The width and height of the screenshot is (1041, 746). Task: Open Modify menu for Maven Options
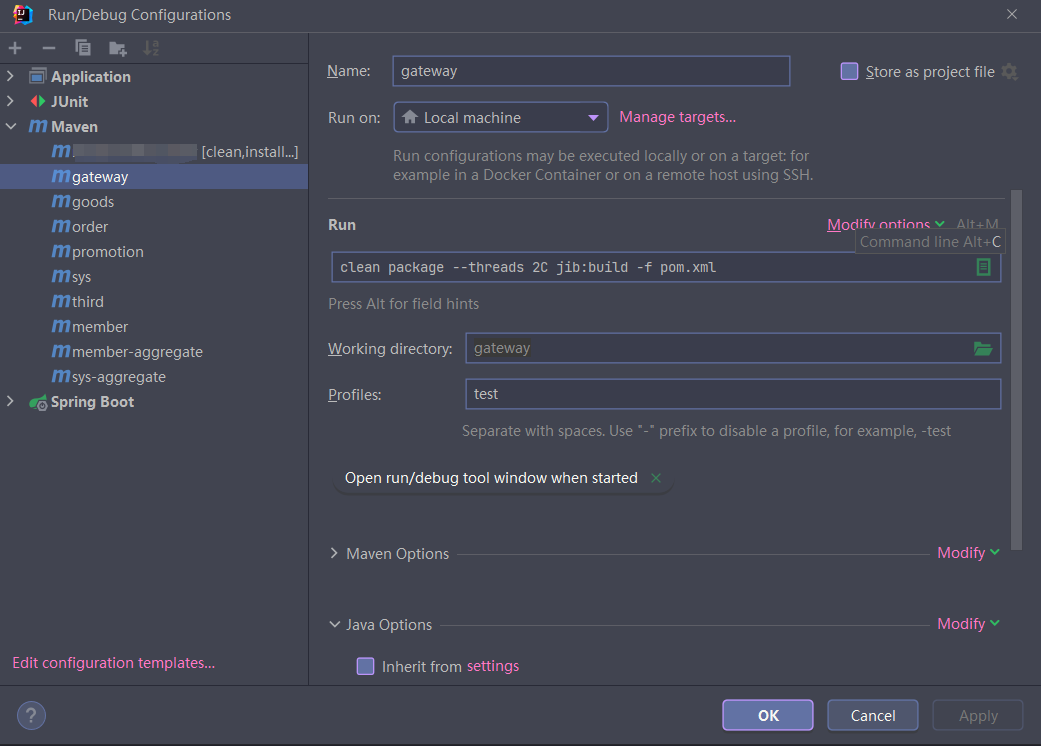pyautogui.click(x=968, y=553)
